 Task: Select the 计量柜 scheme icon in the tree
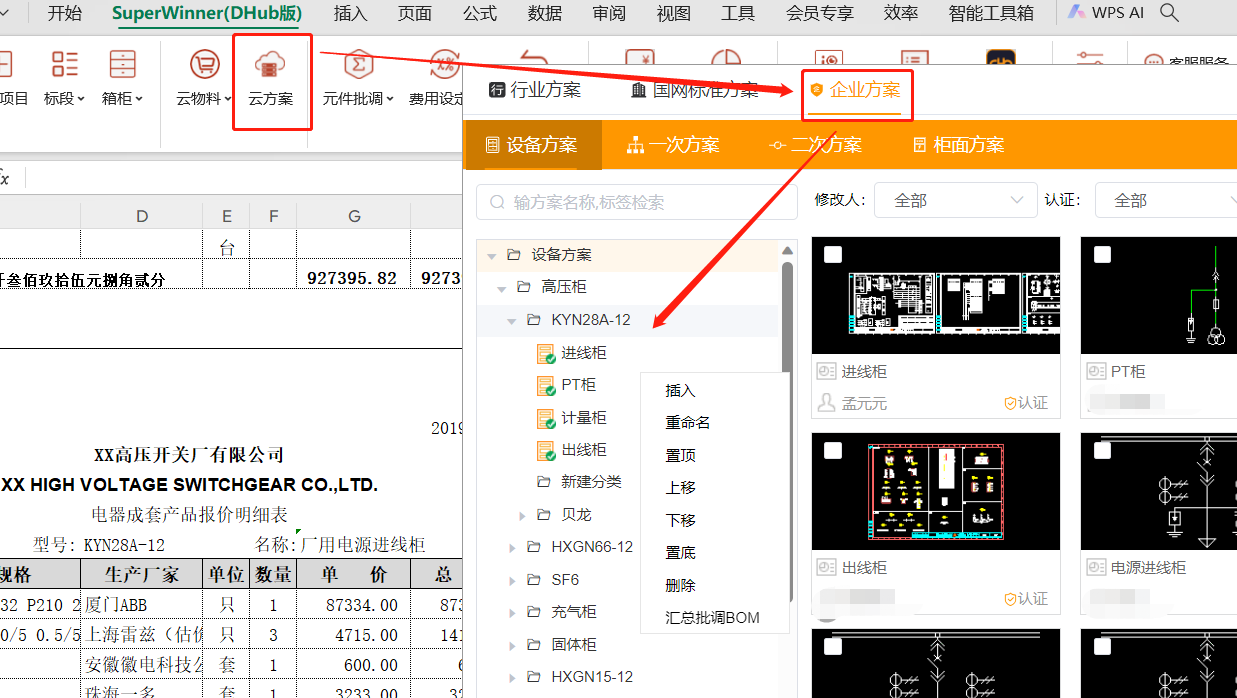point(546,418)
